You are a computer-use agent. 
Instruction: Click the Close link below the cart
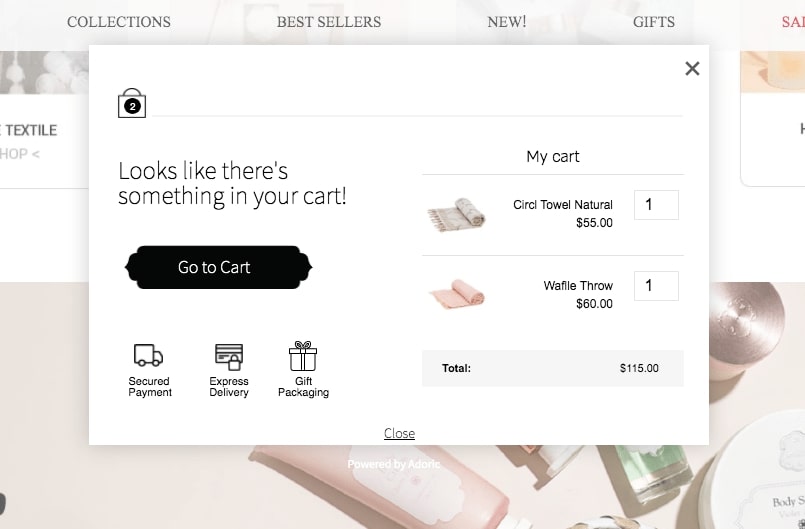click(399, 433)
